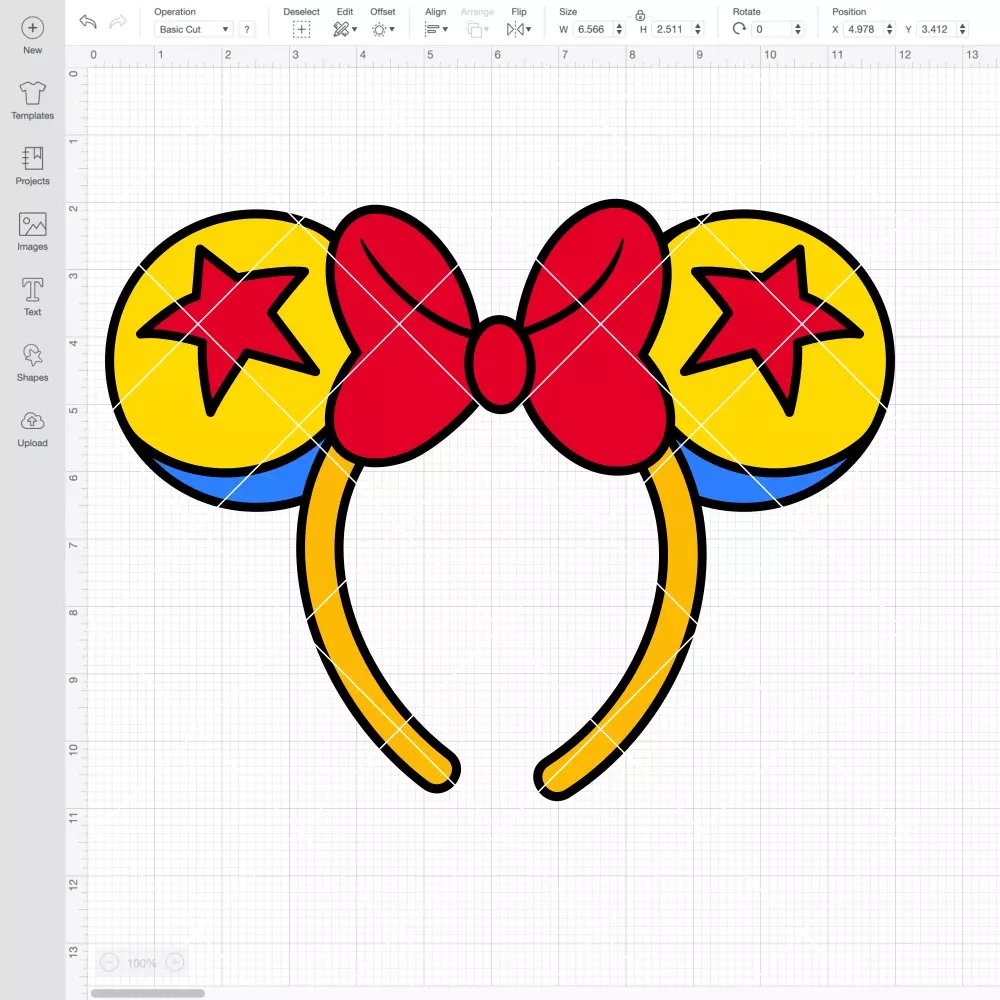Click the Rotate value field
1000x1000 pixels.
tap(771, 29)
